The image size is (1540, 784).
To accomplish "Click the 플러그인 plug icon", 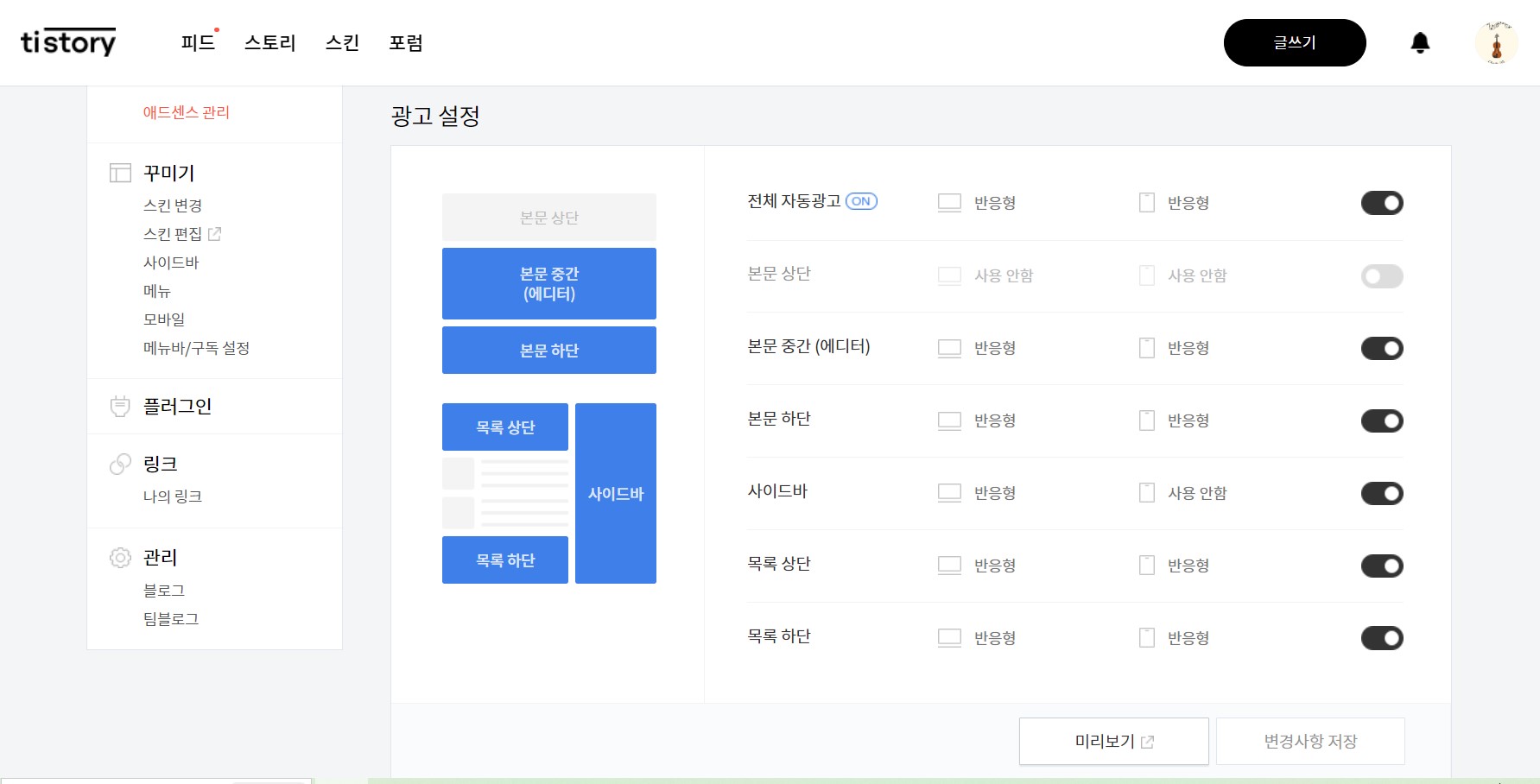I will click(120, 406).
